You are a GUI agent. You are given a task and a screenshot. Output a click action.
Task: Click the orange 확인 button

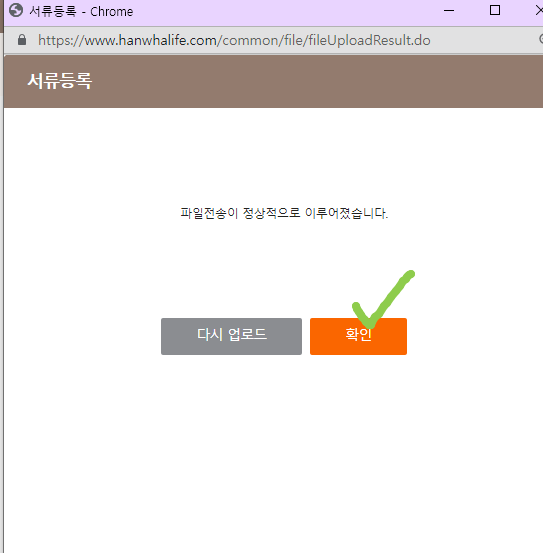point(358,336)
